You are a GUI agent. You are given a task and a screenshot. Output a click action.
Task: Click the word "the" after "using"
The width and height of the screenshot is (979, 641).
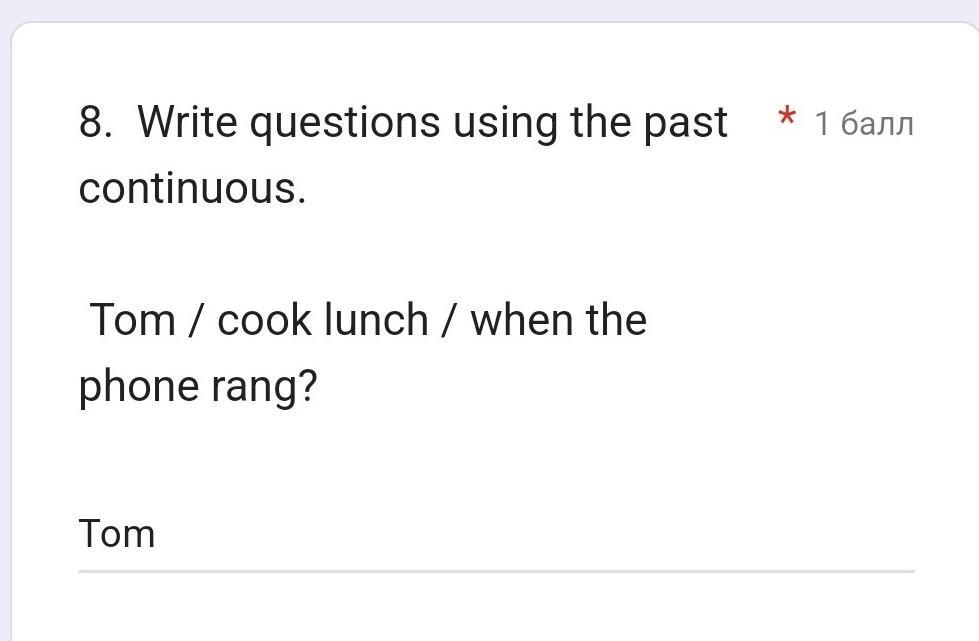600,122
